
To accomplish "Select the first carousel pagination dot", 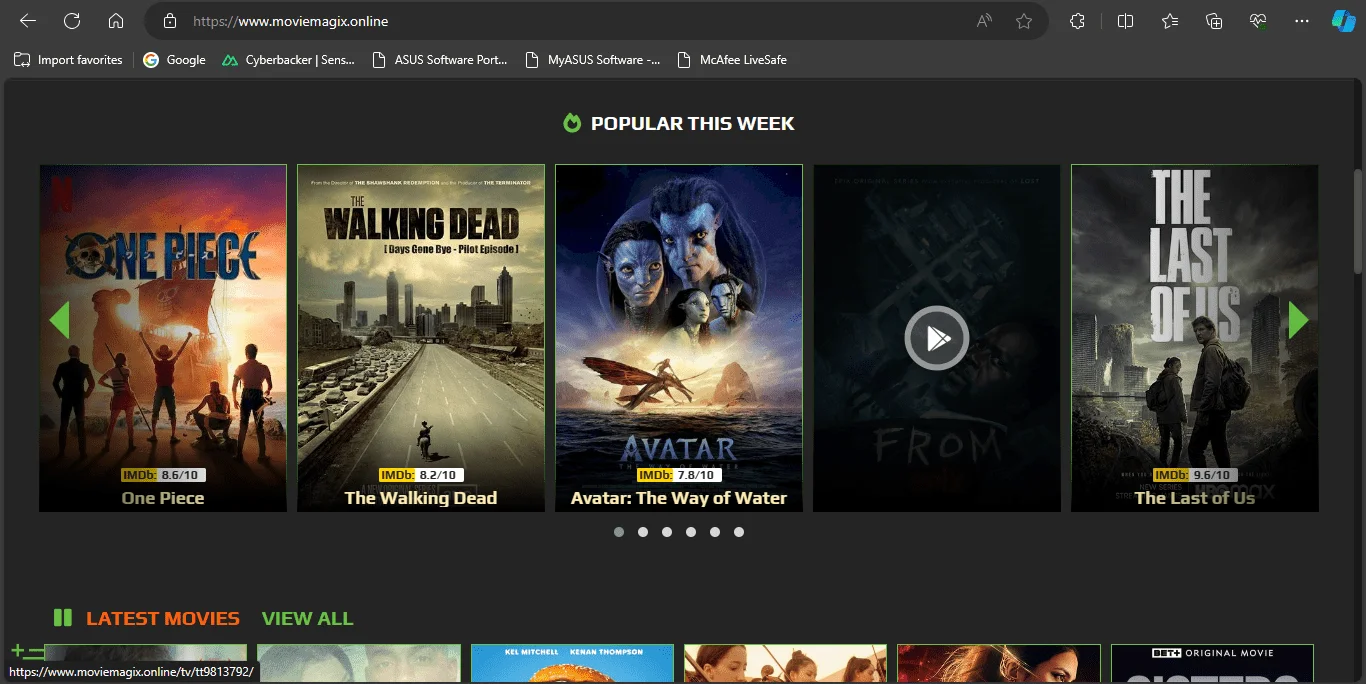I will (x=619, y=532).
